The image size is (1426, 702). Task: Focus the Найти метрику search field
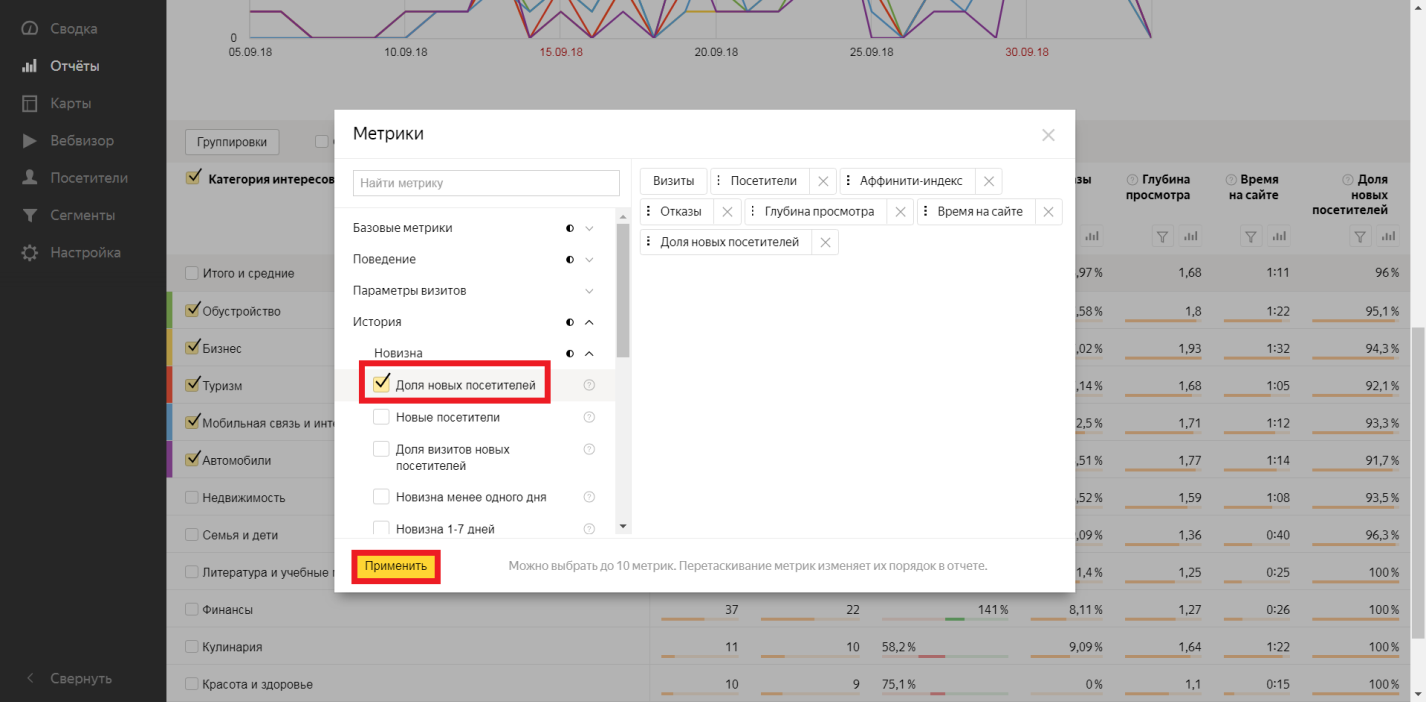click(486, 183)
